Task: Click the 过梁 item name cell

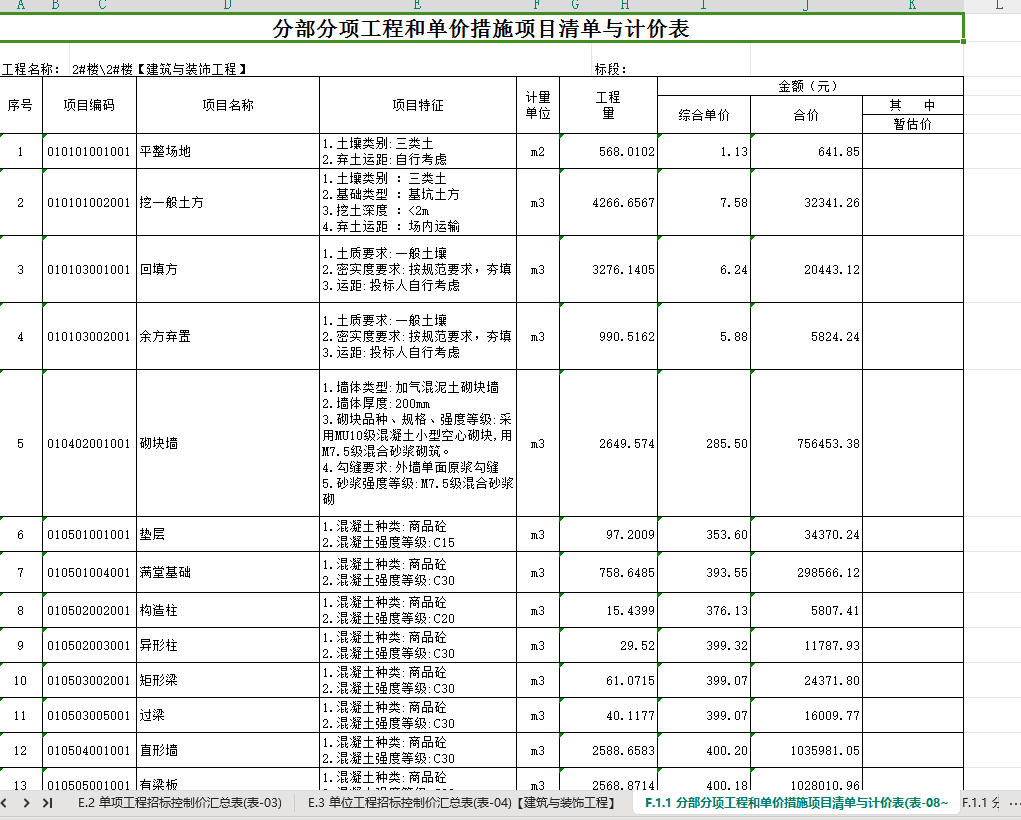Action: coord(227,715)
